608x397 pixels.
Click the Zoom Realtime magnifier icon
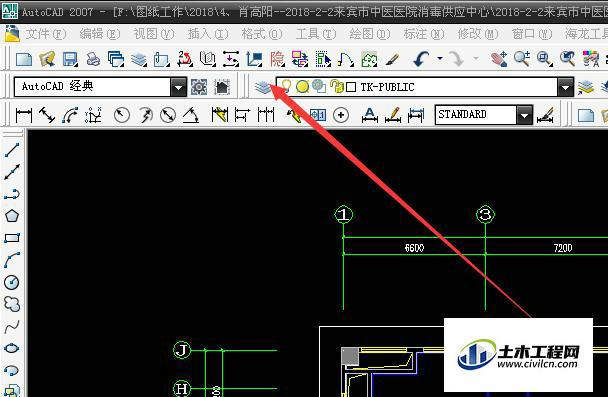(522, 59)
